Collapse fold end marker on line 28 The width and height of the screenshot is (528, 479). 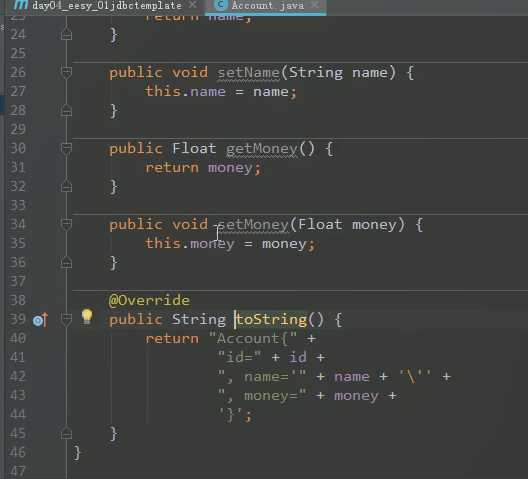click(x=66, y=110)
